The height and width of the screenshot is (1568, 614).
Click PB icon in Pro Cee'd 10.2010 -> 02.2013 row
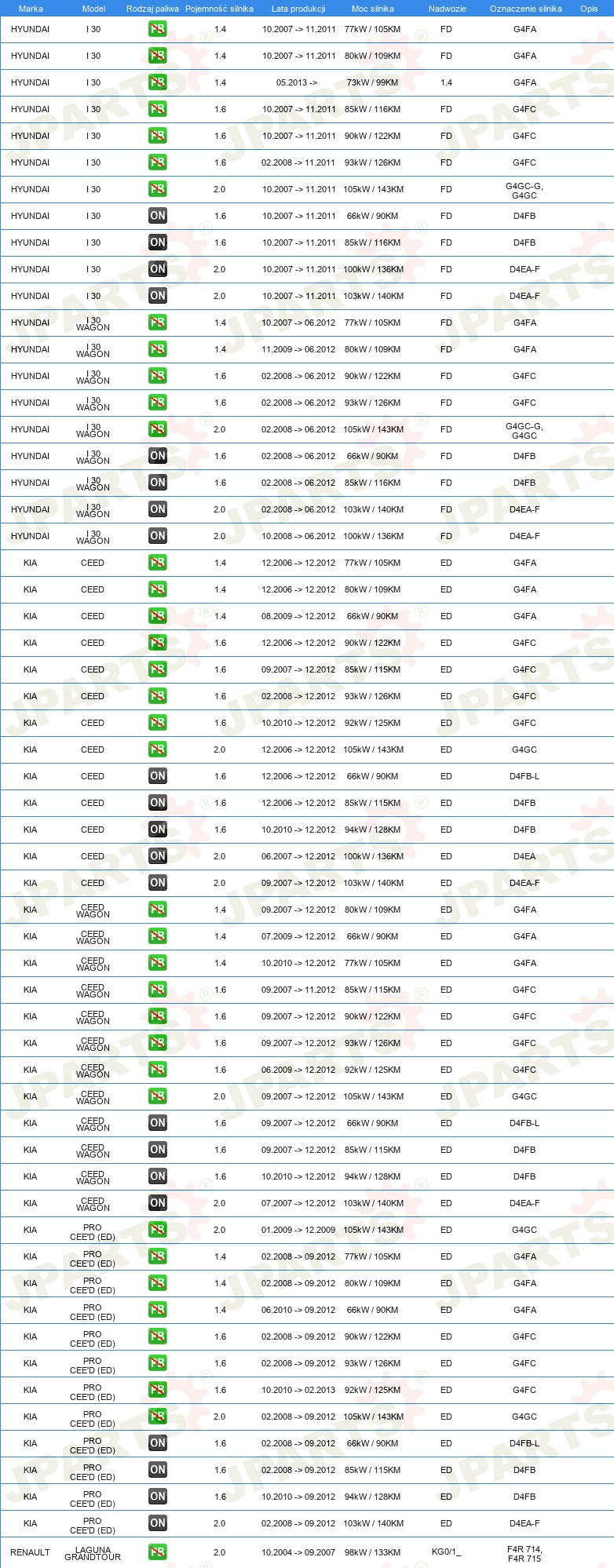click(158, 1390)
